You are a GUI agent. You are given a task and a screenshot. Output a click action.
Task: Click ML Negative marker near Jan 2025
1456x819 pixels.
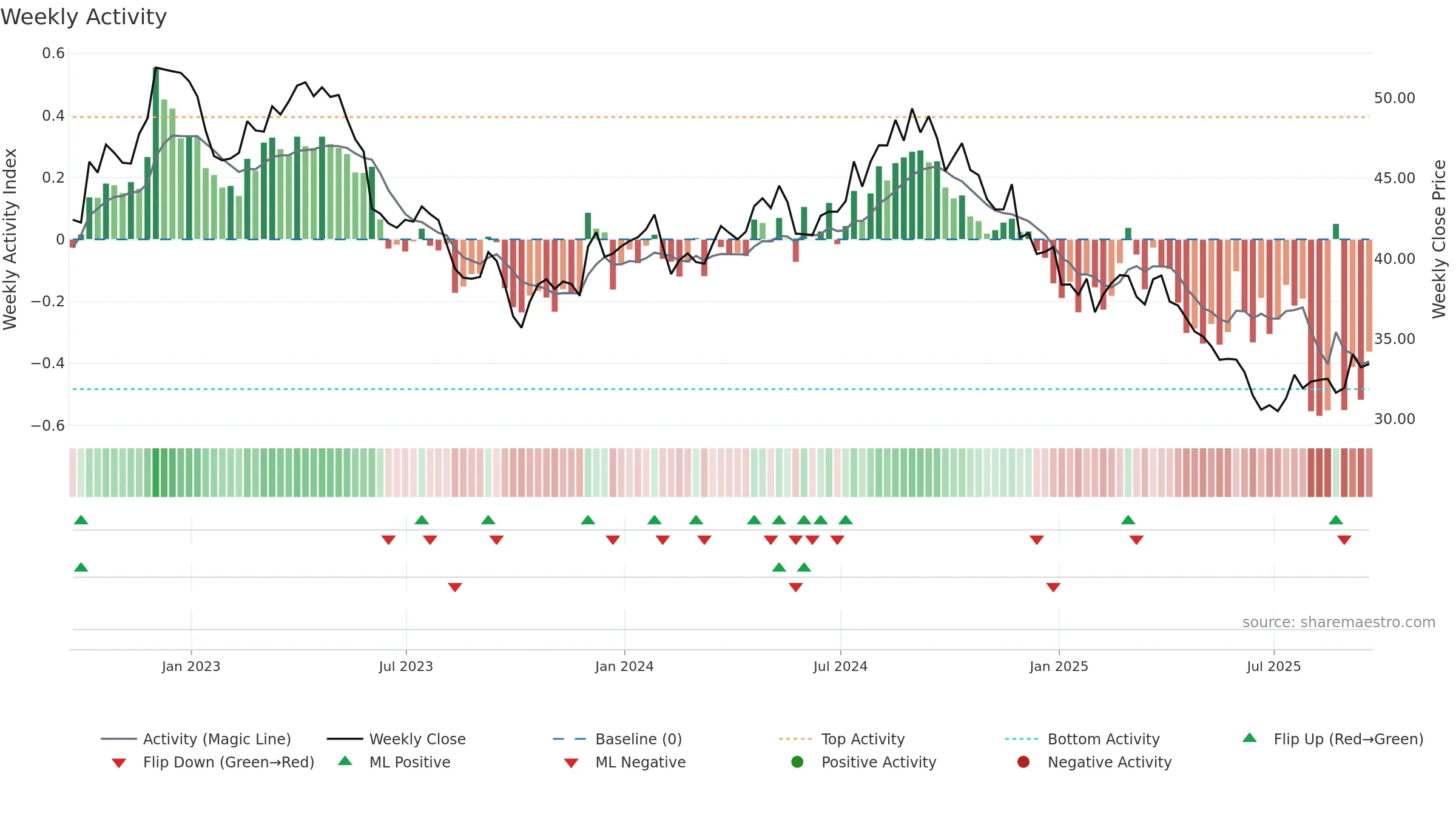(1053, 587)
